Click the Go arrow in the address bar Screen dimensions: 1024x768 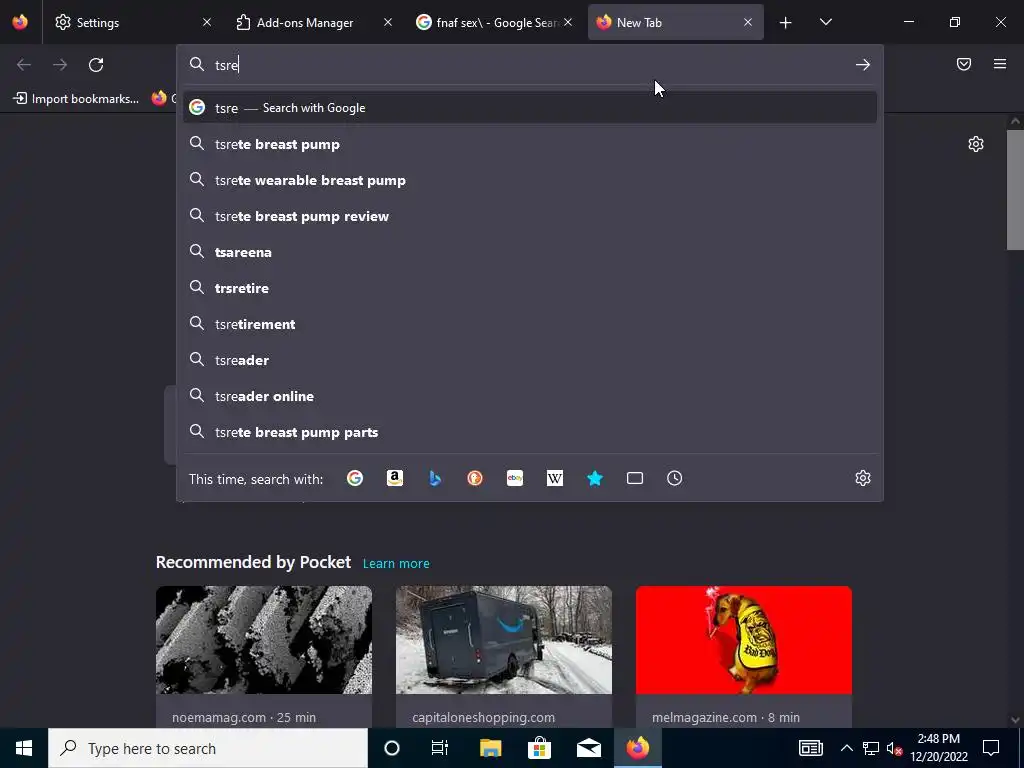[x=863, y=65]
